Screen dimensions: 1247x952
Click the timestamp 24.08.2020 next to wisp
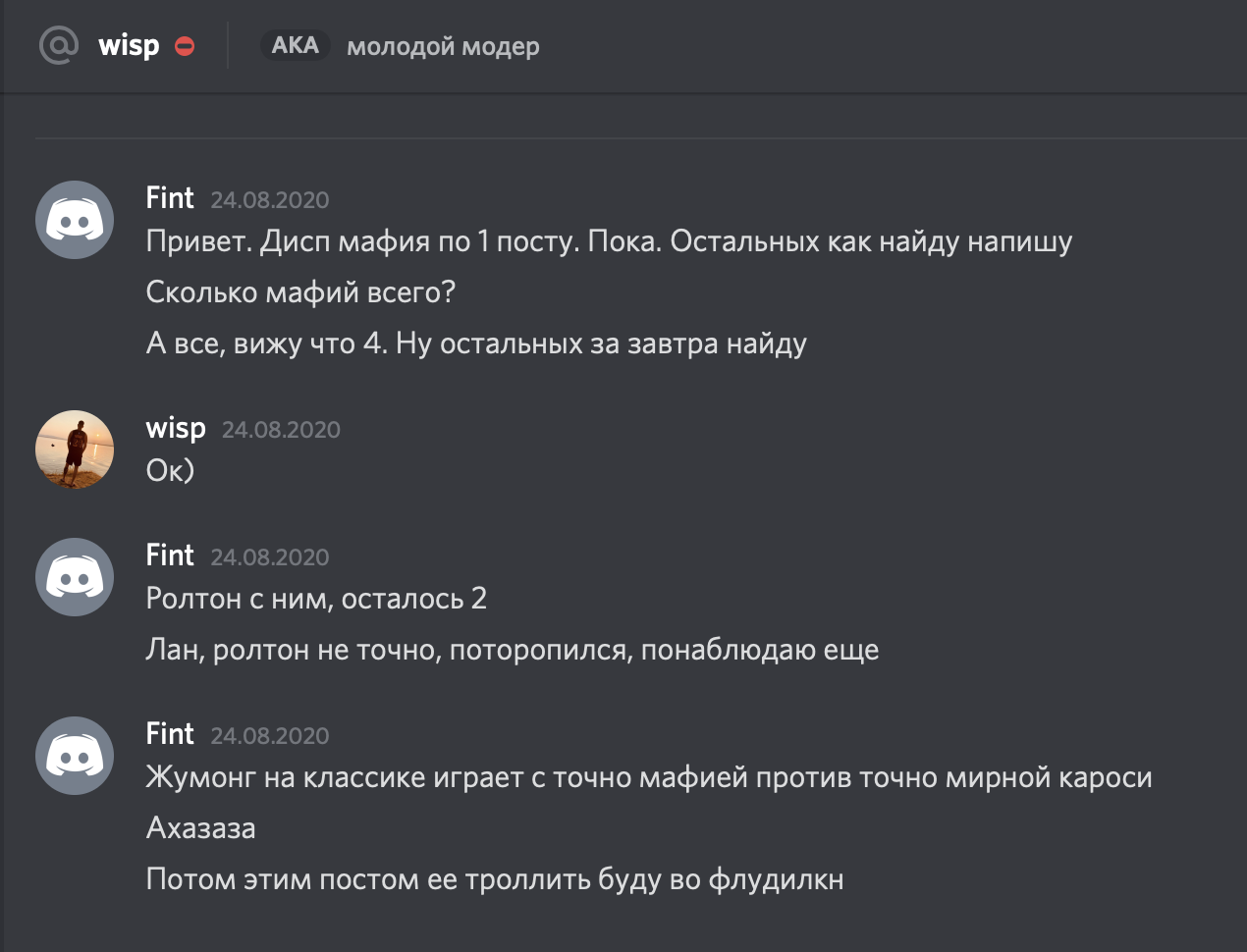pyautogui.click(x=282, y=429)
